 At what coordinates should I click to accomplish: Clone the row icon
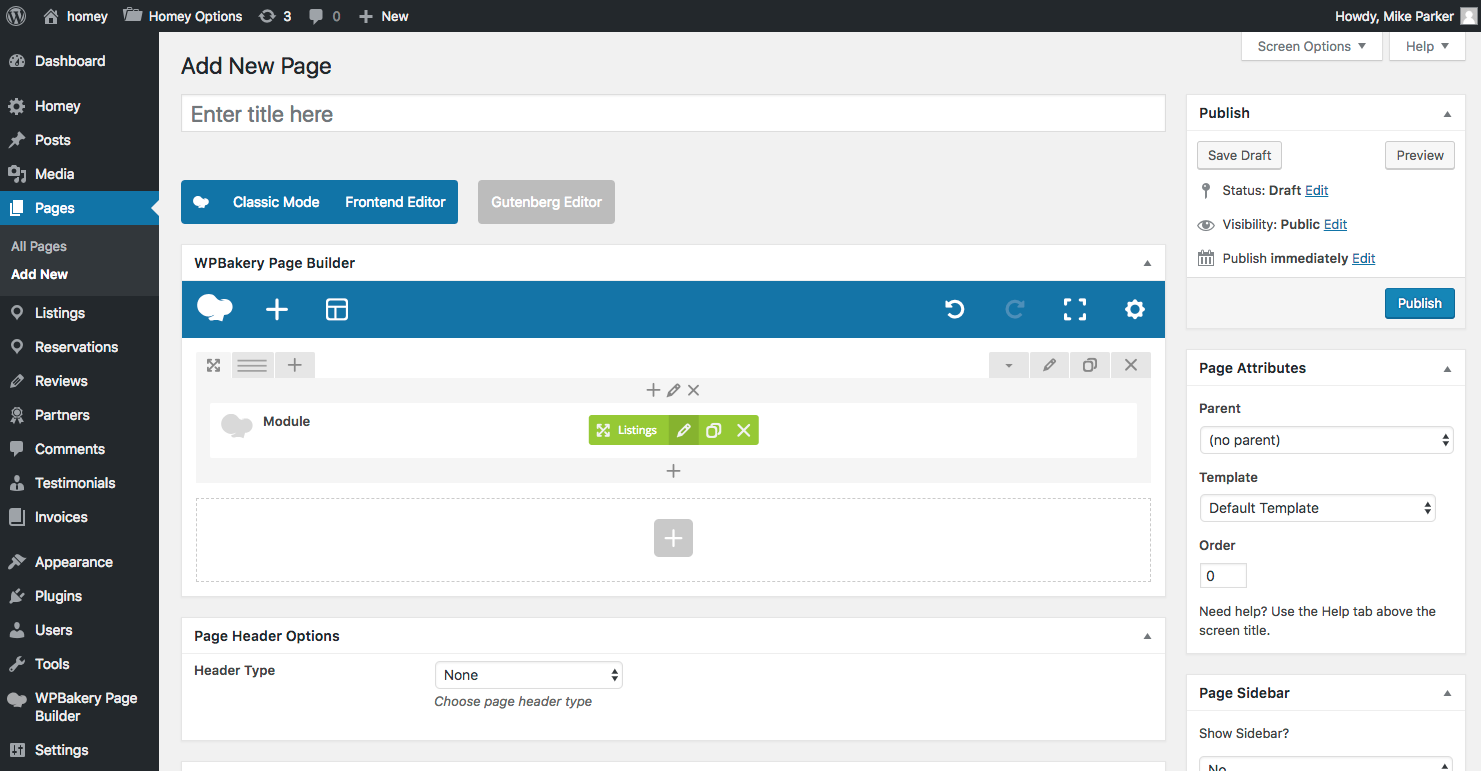point(1090,365)
